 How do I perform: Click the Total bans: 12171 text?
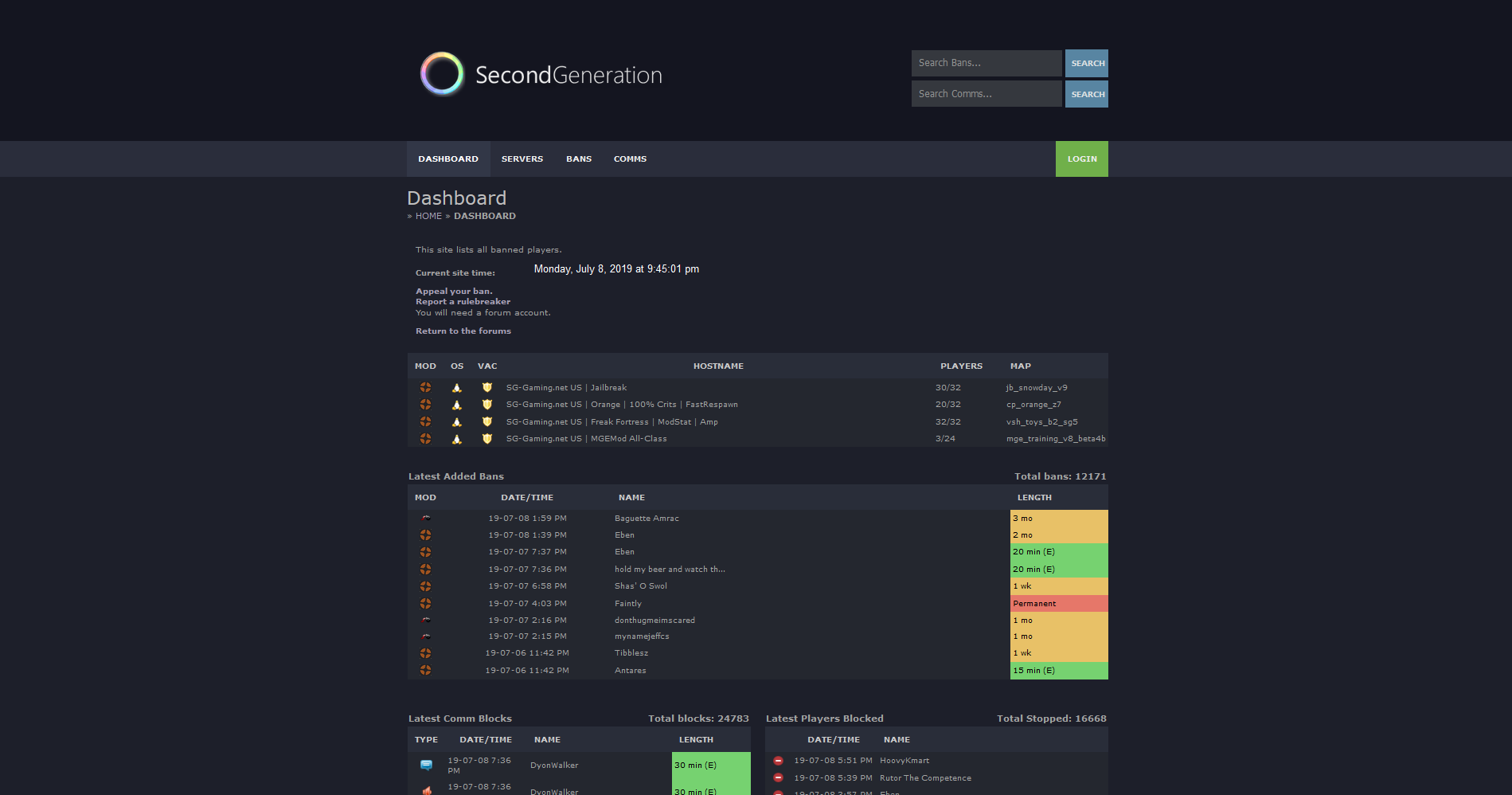[x=1061, y=476]
